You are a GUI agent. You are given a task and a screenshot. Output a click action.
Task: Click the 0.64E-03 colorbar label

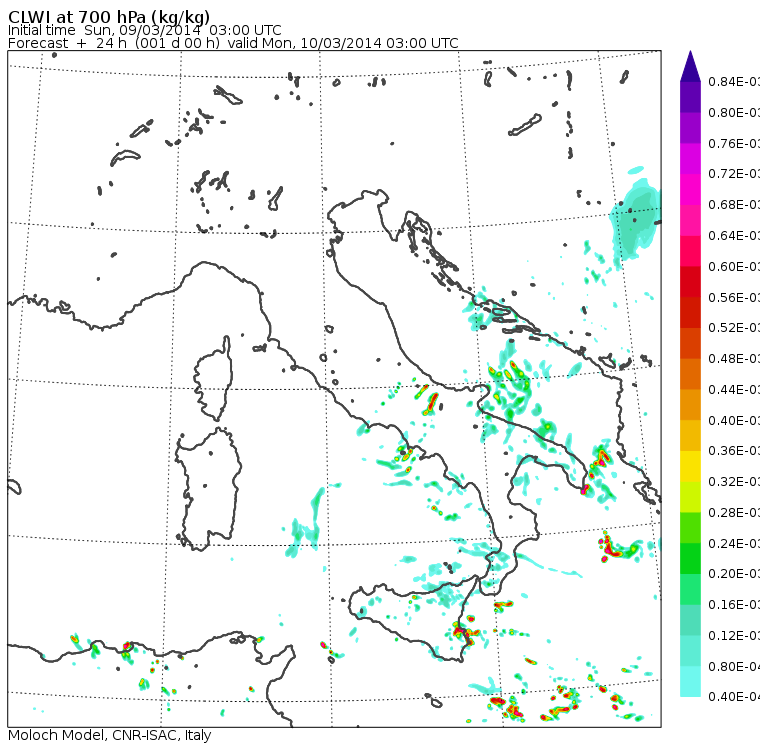[x=734, y=236]
